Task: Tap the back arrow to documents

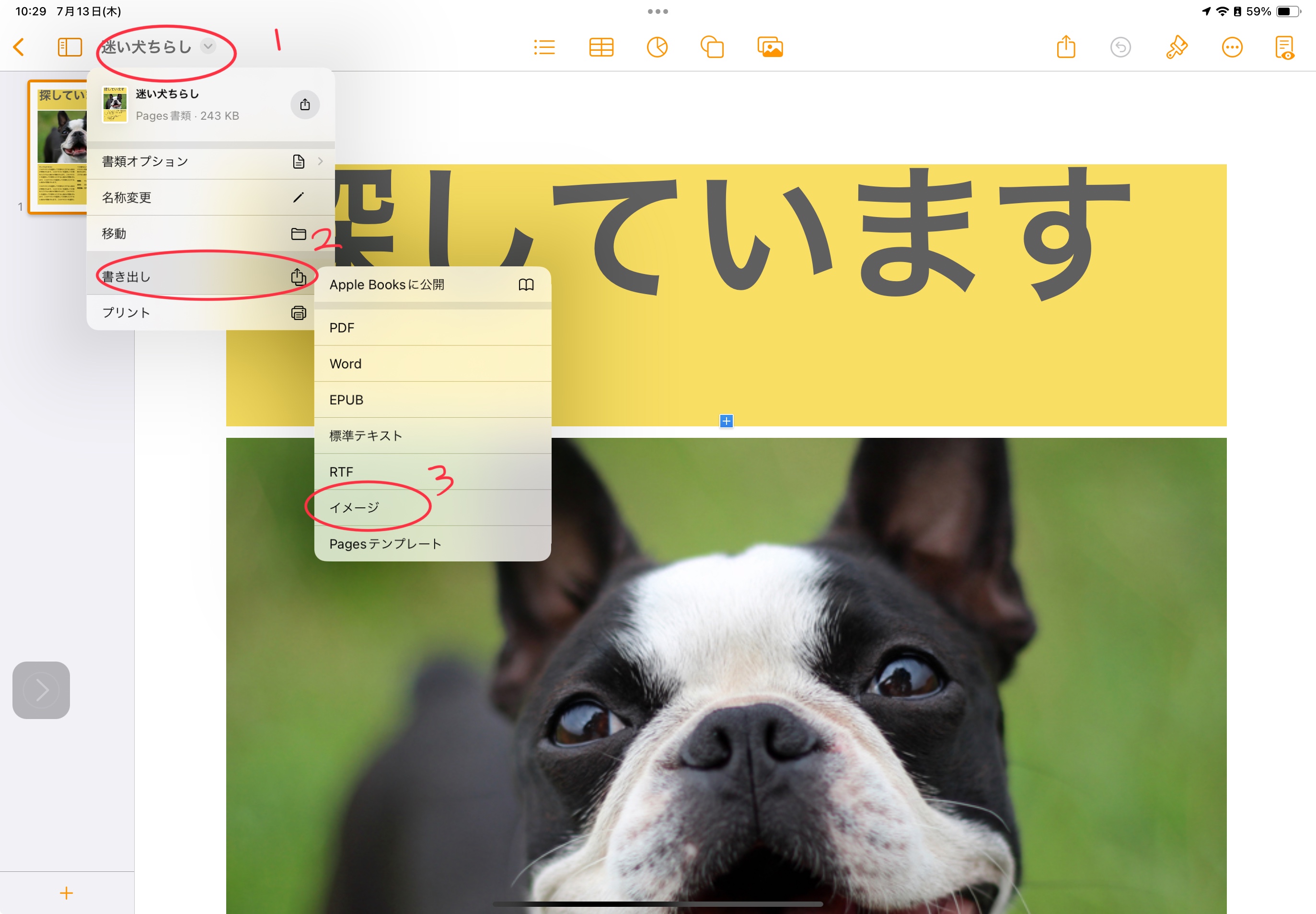Action: tap(19, 47)
